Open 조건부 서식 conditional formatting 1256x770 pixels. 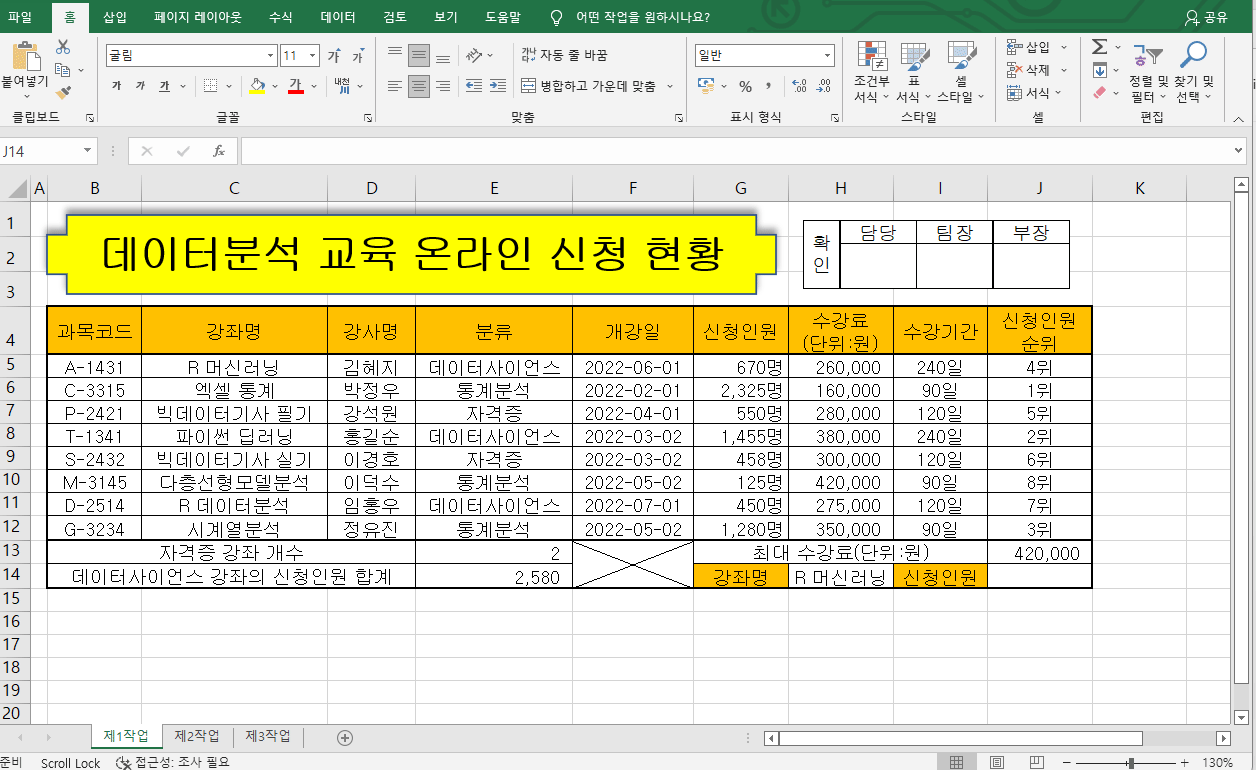coord(871,72)
